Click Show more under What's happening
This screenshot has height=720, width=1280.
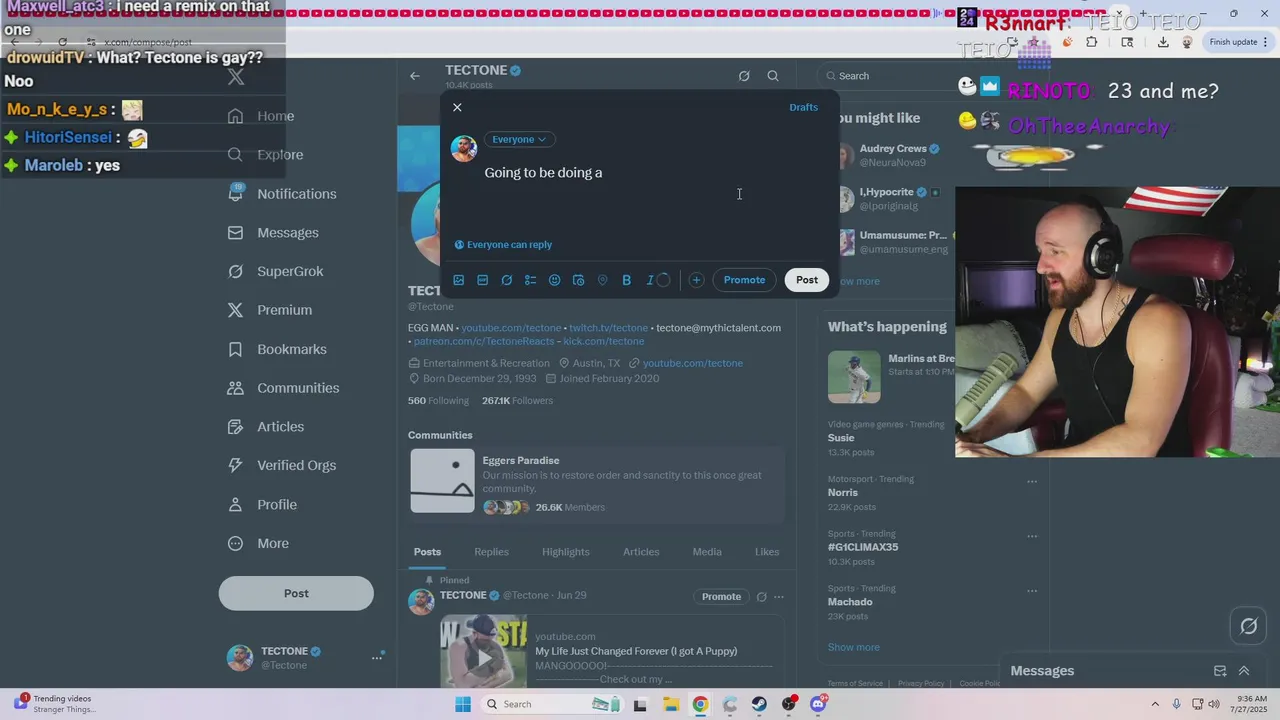(854, 647)
